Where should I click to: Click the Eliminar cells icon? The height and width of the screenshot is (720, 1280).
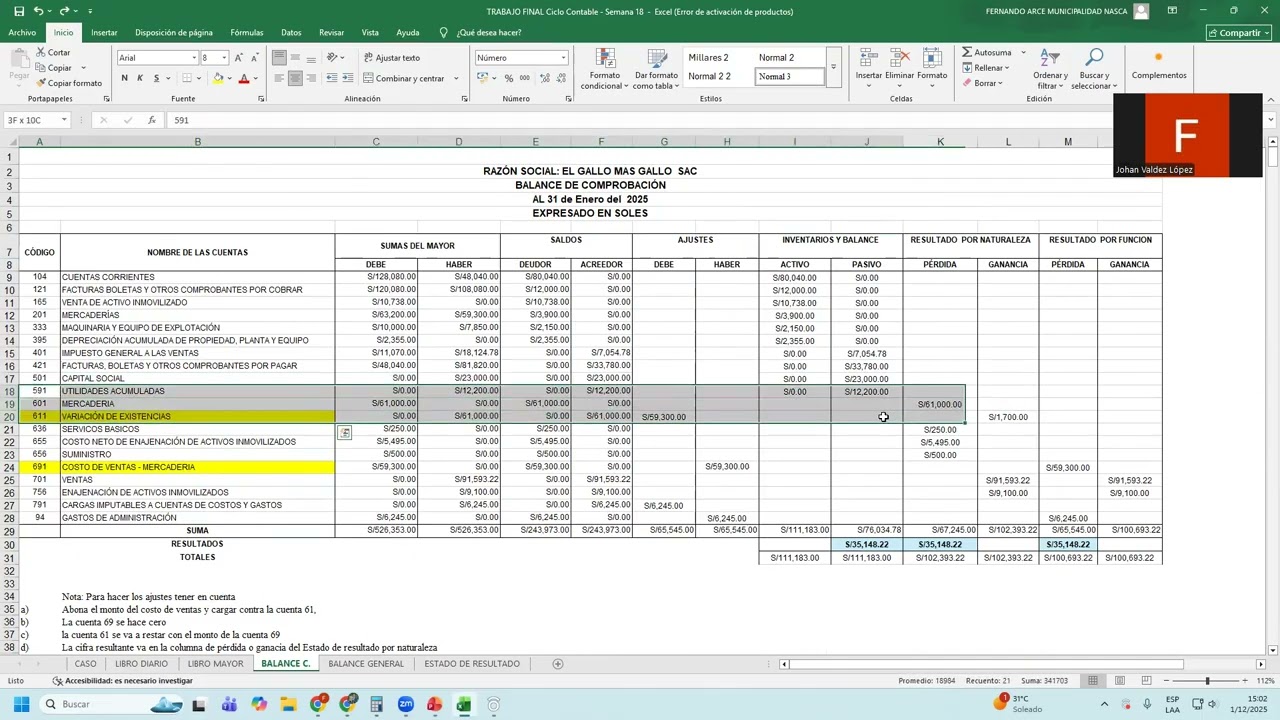(900, 58)
